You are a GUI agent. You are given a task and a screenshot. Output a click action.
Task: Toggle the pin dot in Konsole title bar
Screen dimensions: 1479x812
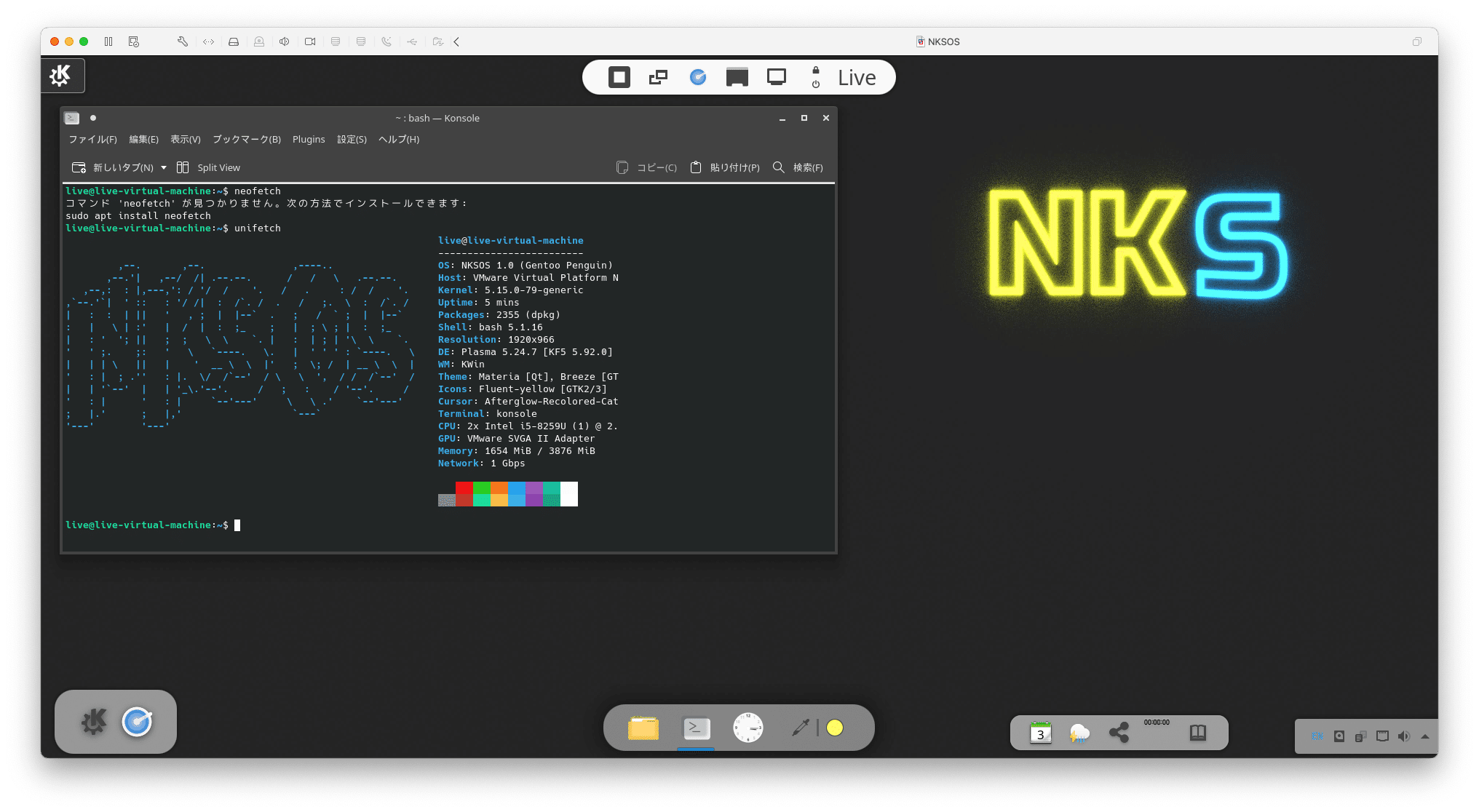(x=93, y=118)
